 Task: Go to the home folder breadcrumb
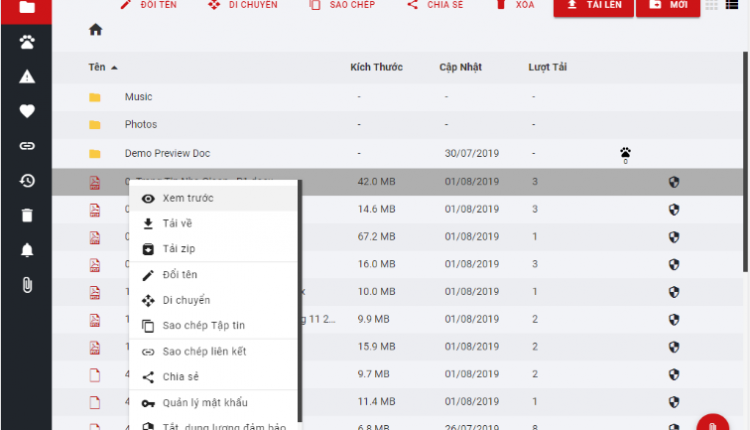96,30
